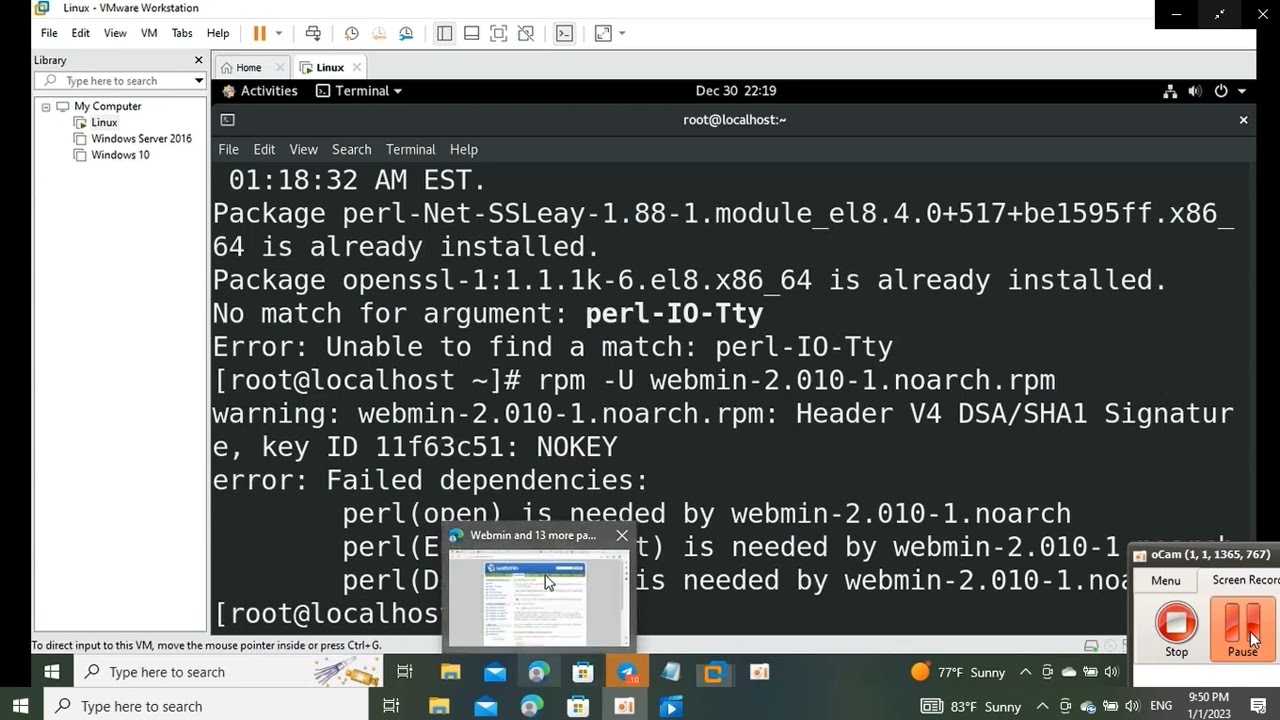The height and width of the screenshot is (720, 1280).
Task: Close the Webmin preview popup
Action: [622, 535]
